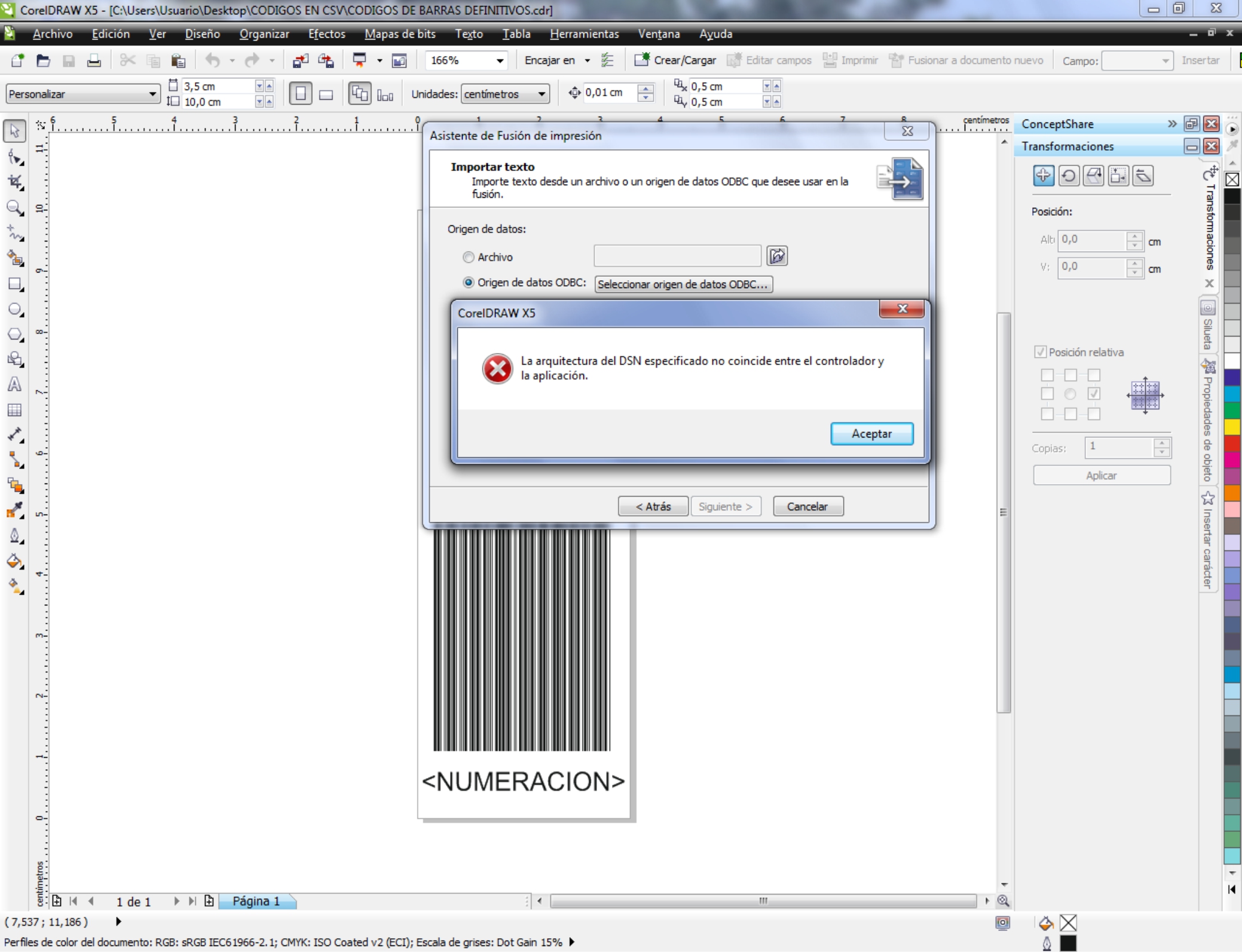This screenshot has height=952, width=1242.
Task: Click the Cancelar button in wizard
Action: pos(807,506)
